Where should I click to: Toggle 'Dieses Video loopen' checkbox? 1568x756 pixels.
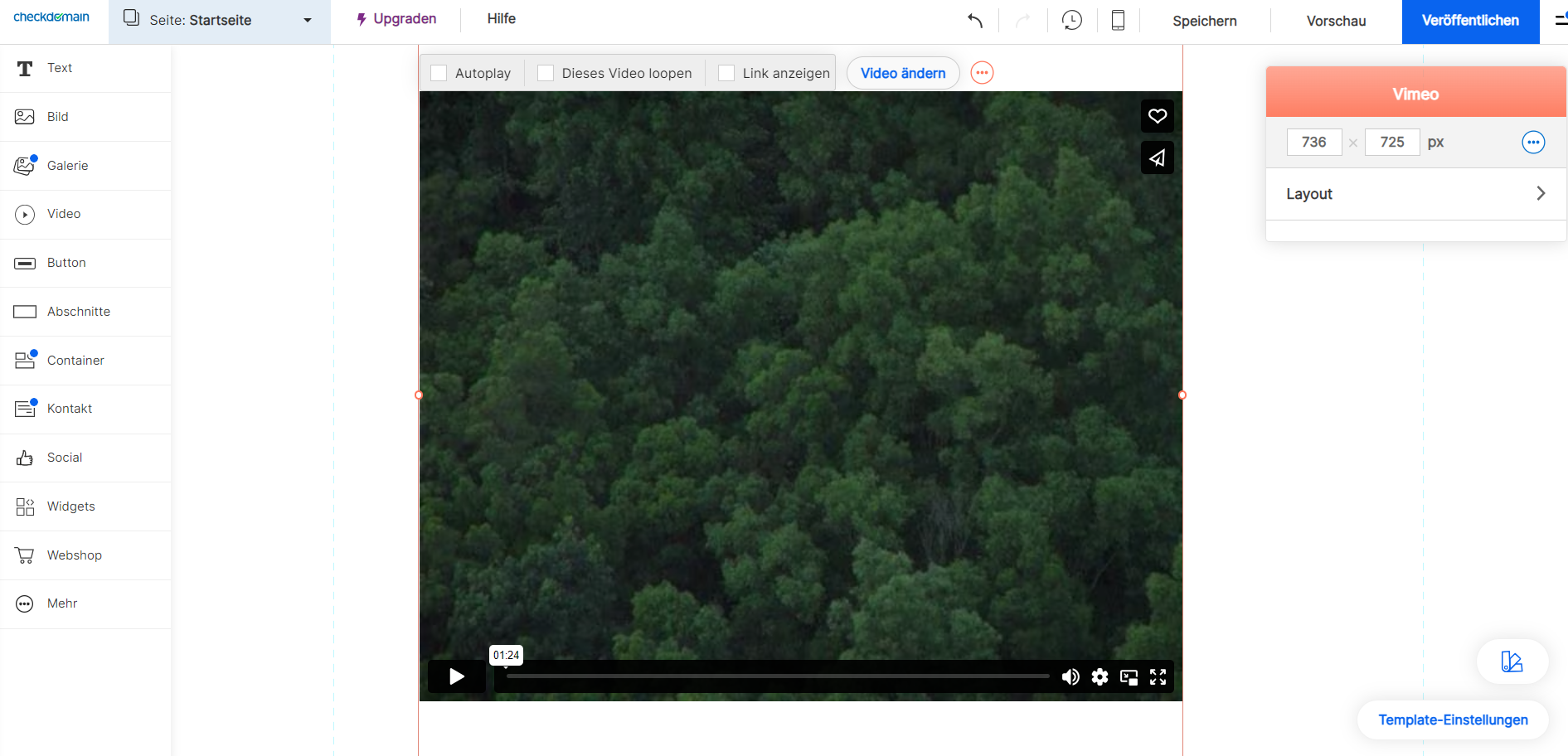pos(546,73)
